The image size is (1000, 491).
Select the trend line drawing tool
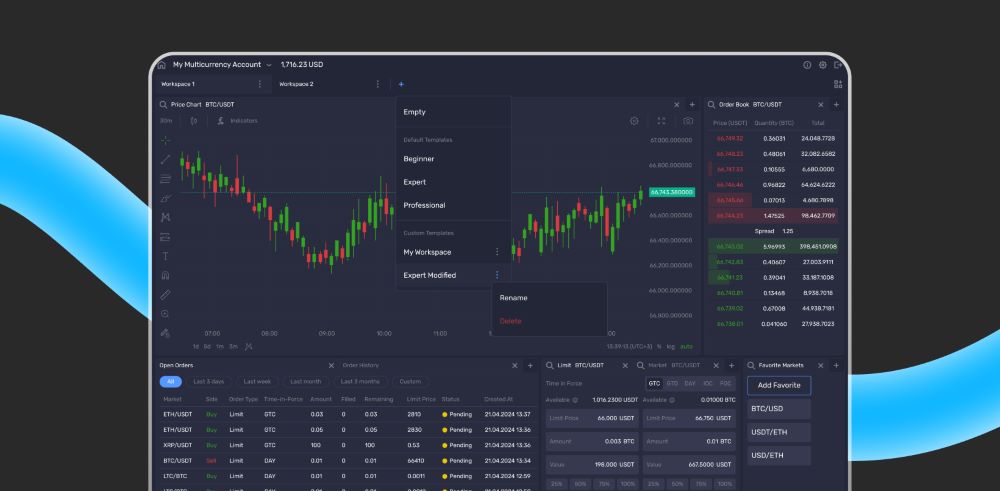(x=166, y=159)
